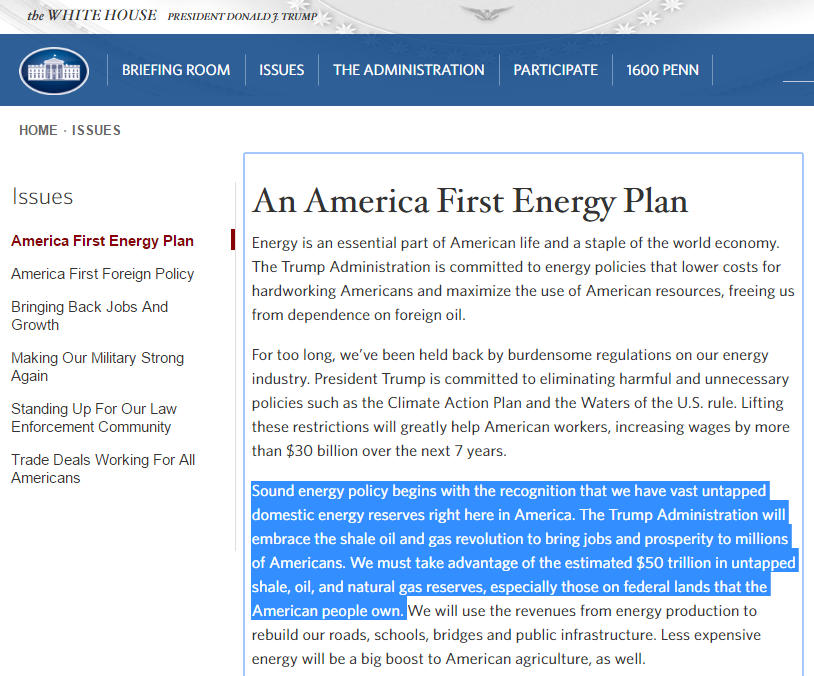Click the sidebar 'Issues' heading
Viewport: 814px width, 676px height.
tap(43, 197)
